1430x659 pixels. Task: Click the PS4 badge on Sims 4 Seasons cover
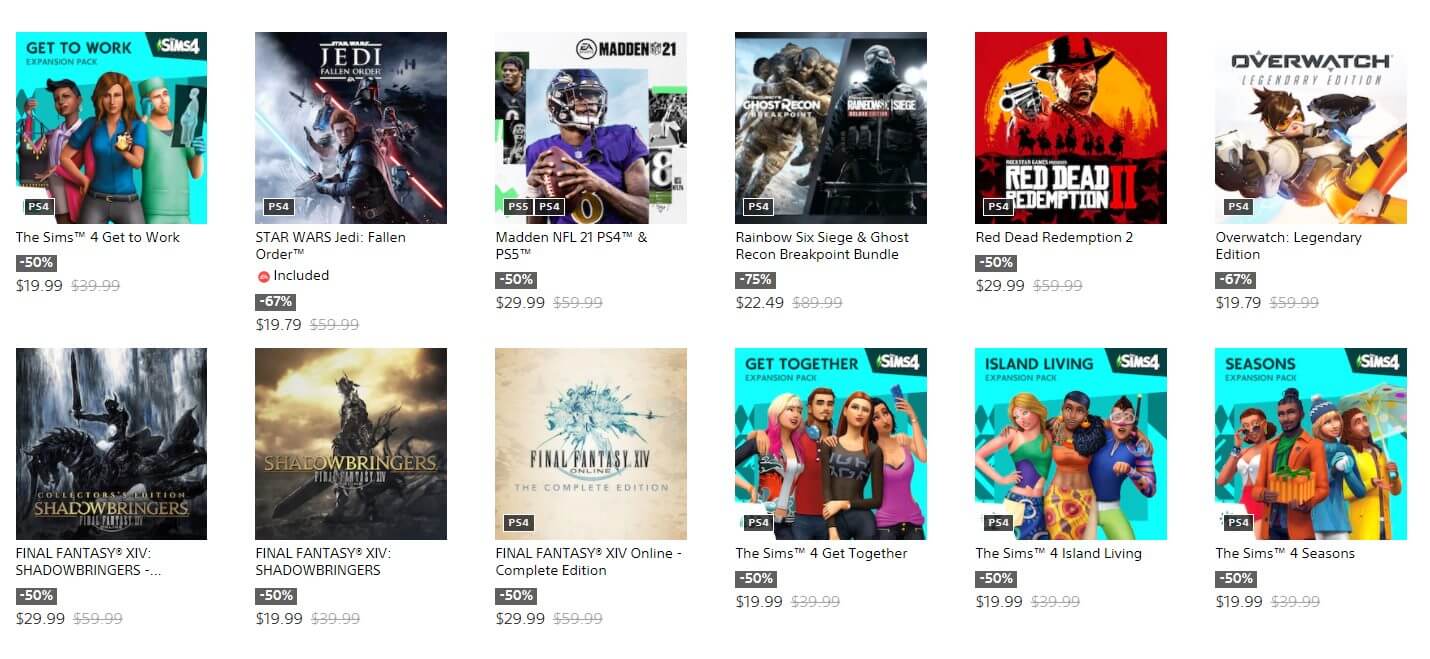[x=1238, y=523]
